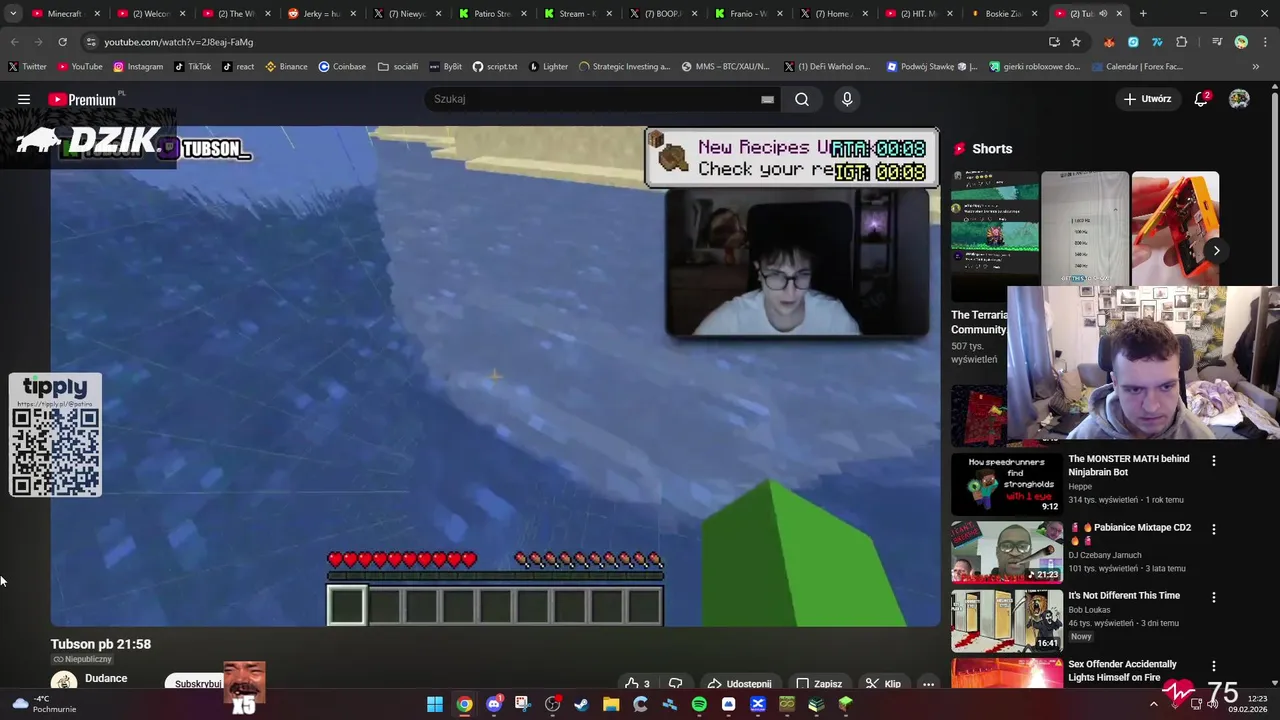Image resolution: width=1280 pixels, height=720 pixels.
Task: Start voice search with microphone icon
Action: click(847, 99)
